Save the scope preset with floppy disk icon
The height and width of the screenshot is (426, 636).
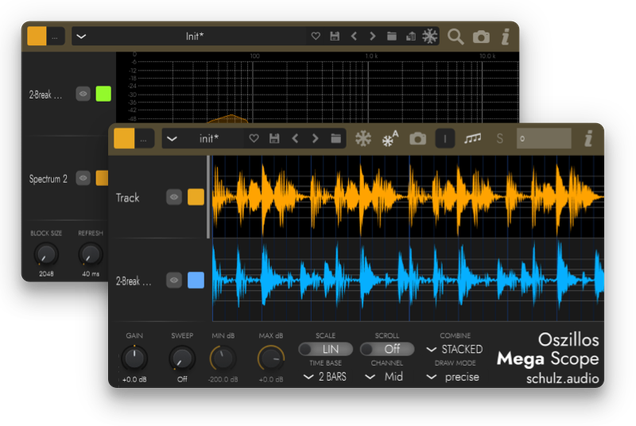tap(273, 139)
